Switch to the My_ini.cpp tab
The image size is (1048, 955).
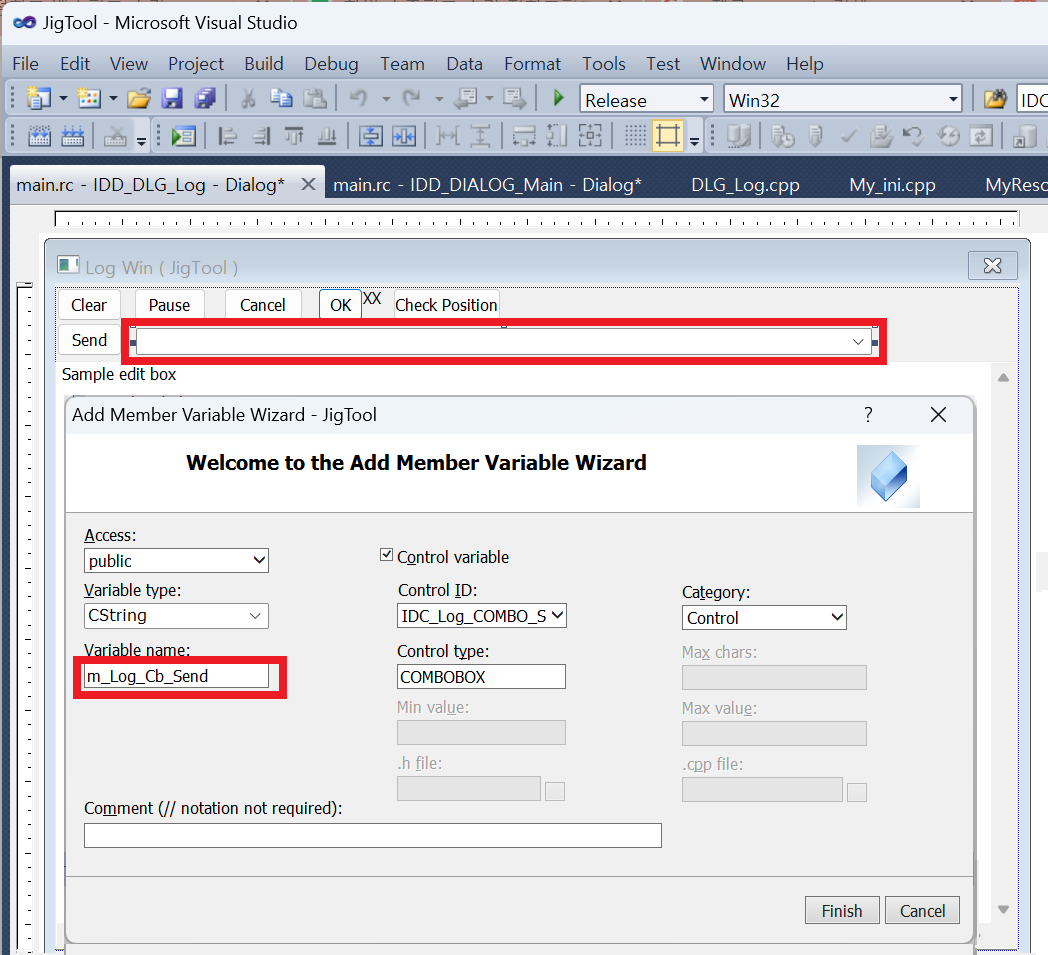pos(892,184)
